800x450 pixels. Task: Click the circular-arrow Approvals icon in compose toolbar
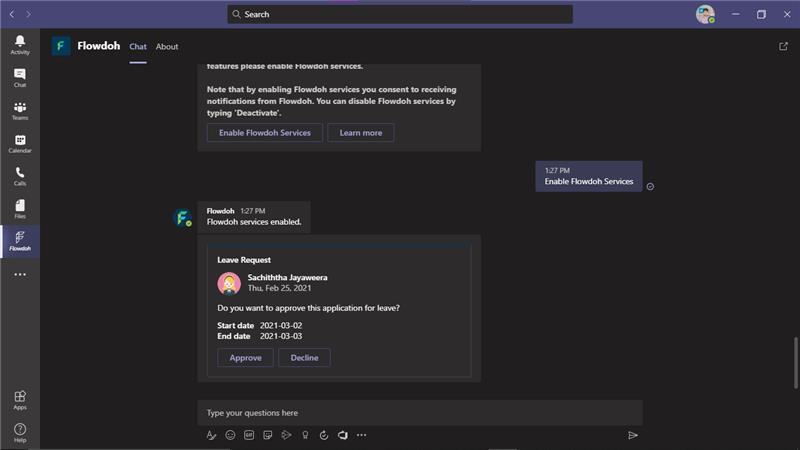tap(323, 435)
